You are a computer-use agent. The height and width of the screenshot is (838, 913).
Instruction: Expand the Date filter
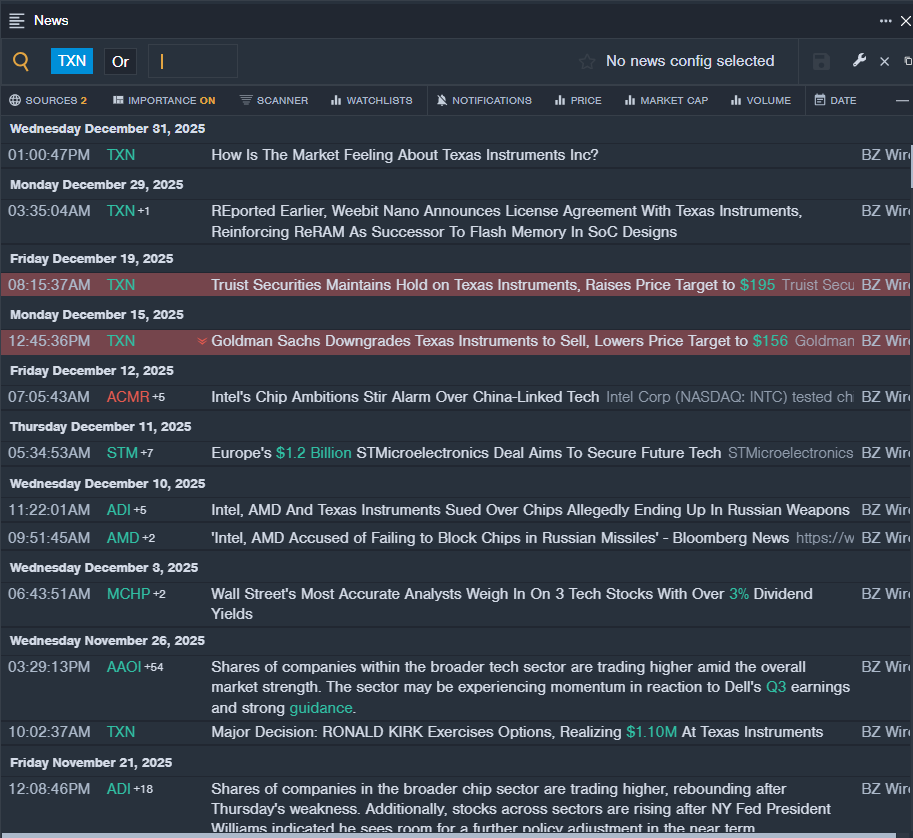835,100
